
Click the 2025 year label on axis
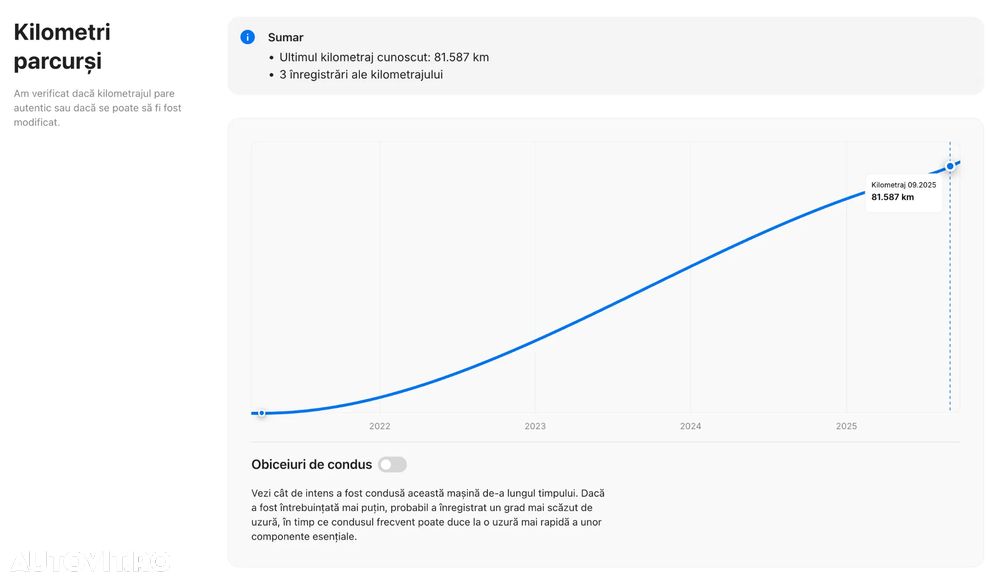[846, 426]
